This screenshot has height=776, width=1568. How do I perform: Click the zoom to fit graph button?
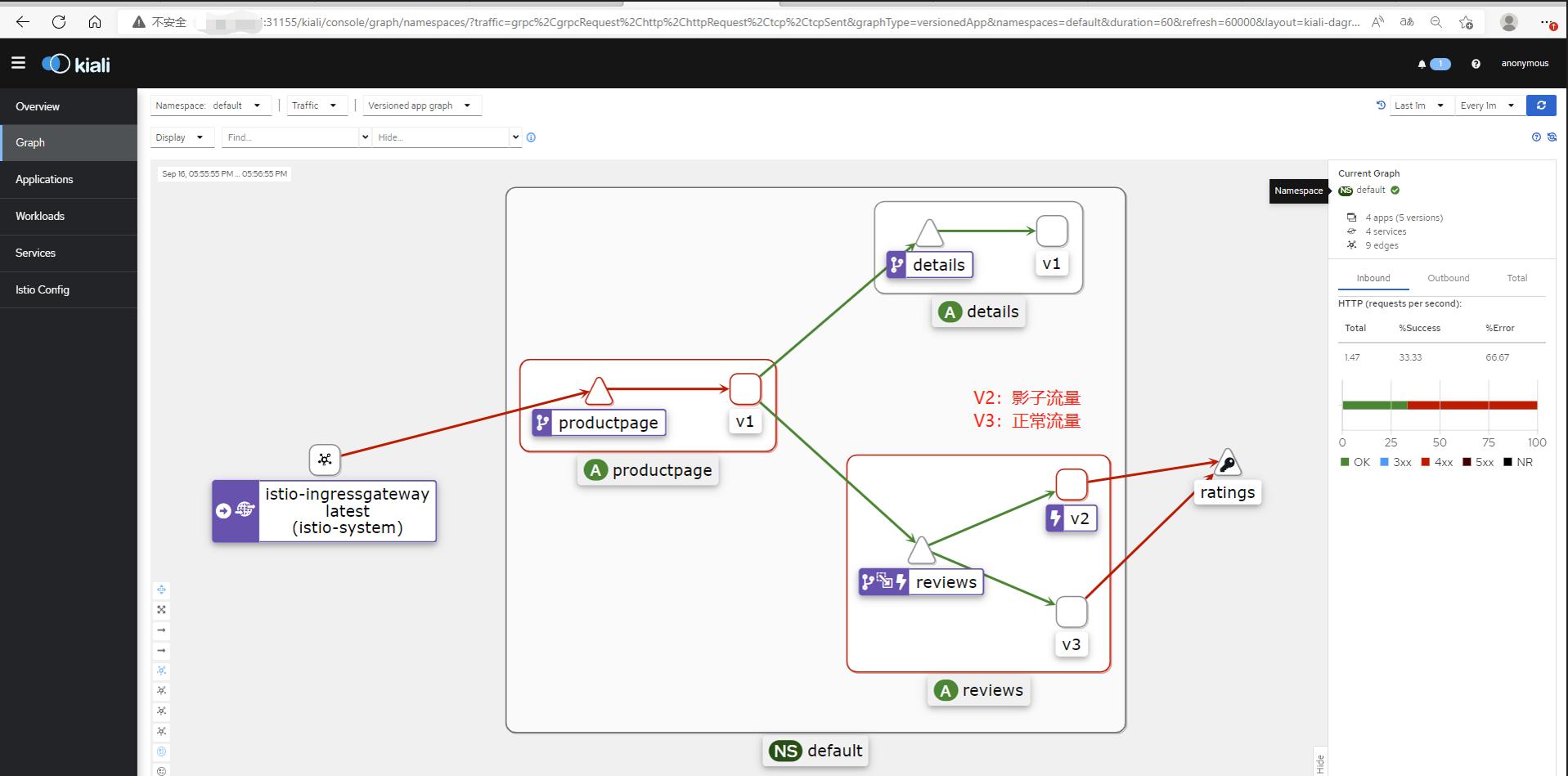(x=161, y=609)
